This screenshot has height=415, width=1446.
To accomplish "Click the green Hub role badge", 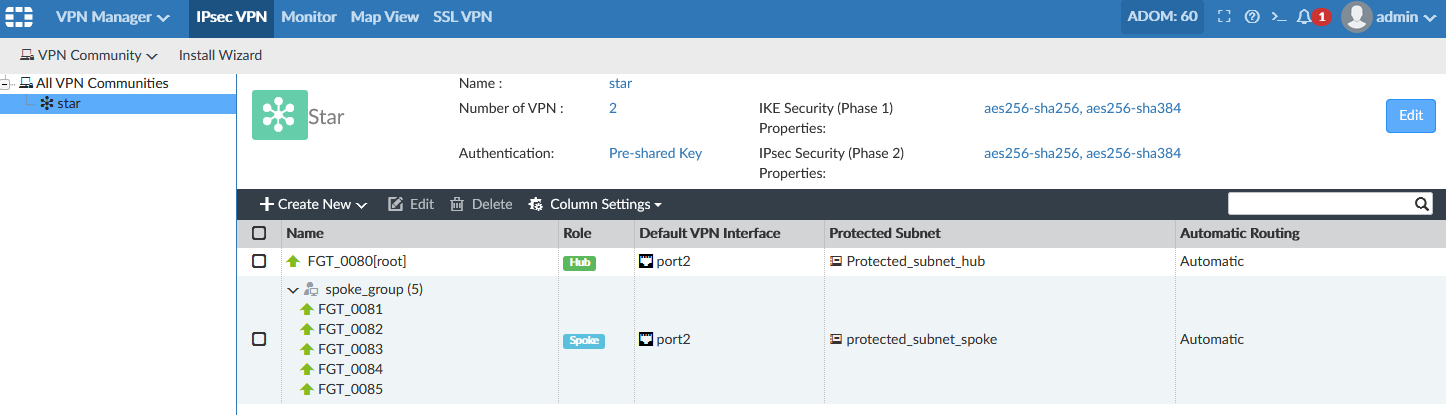I will click(x=579, y=262).
